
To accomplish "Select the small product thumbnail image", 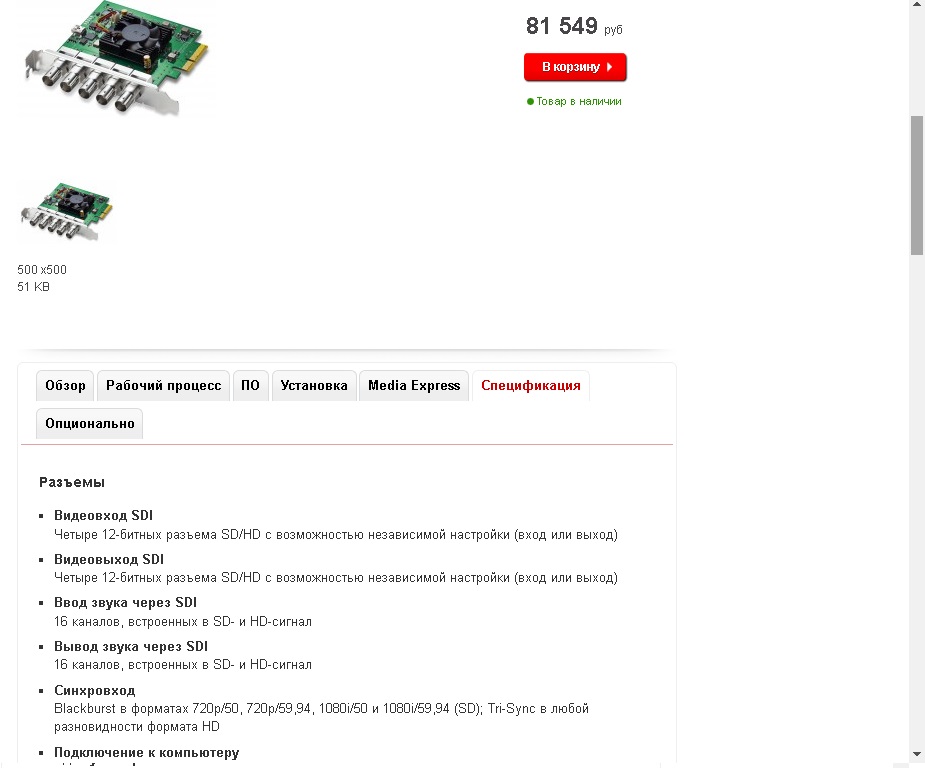I will click(x=67, y=212).
